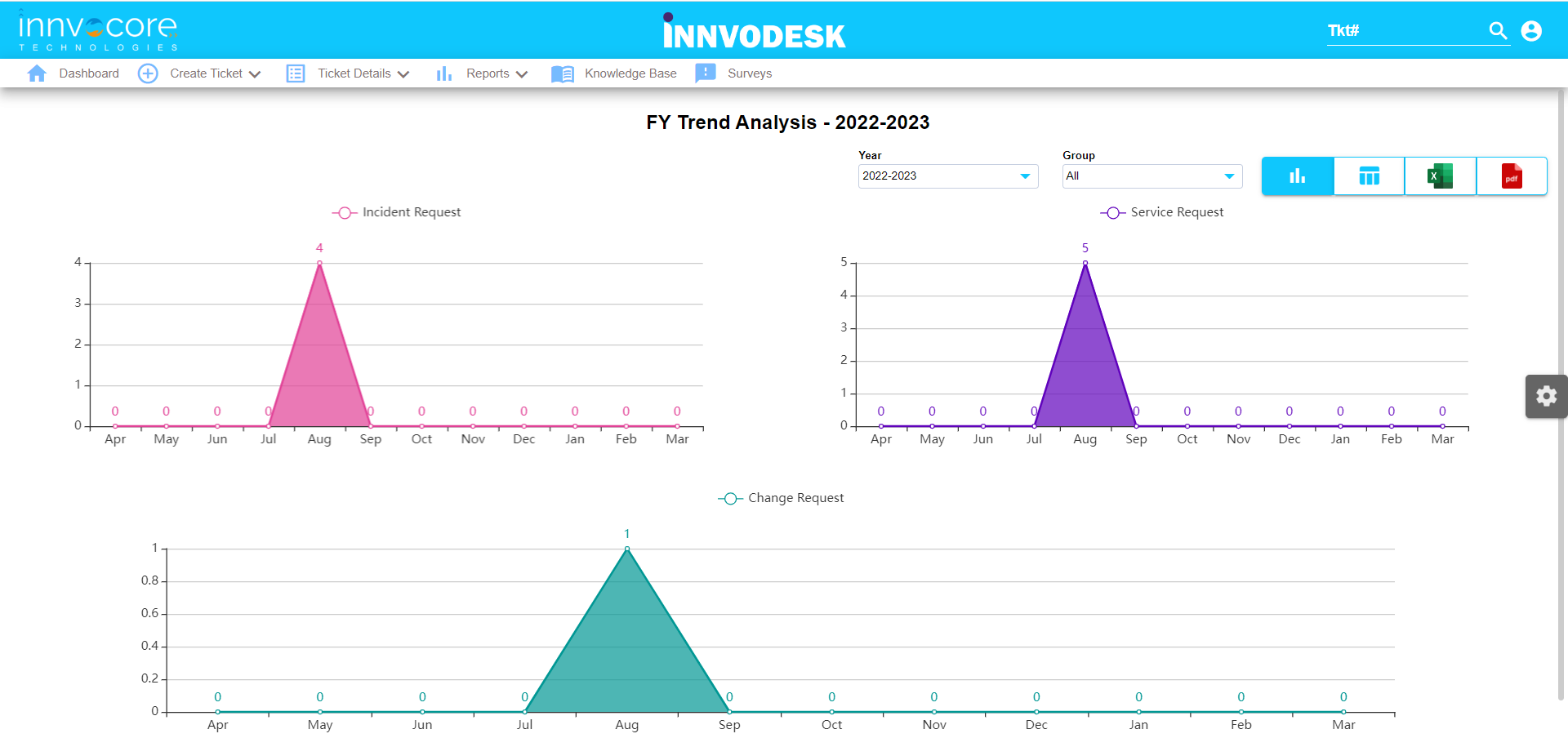Toggle Service Request legend series

1163,212
